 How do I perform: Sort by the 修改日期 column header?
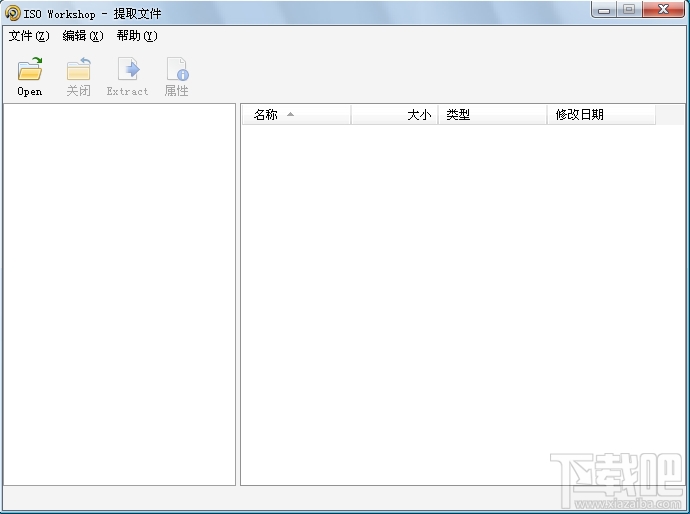(601, 115)
